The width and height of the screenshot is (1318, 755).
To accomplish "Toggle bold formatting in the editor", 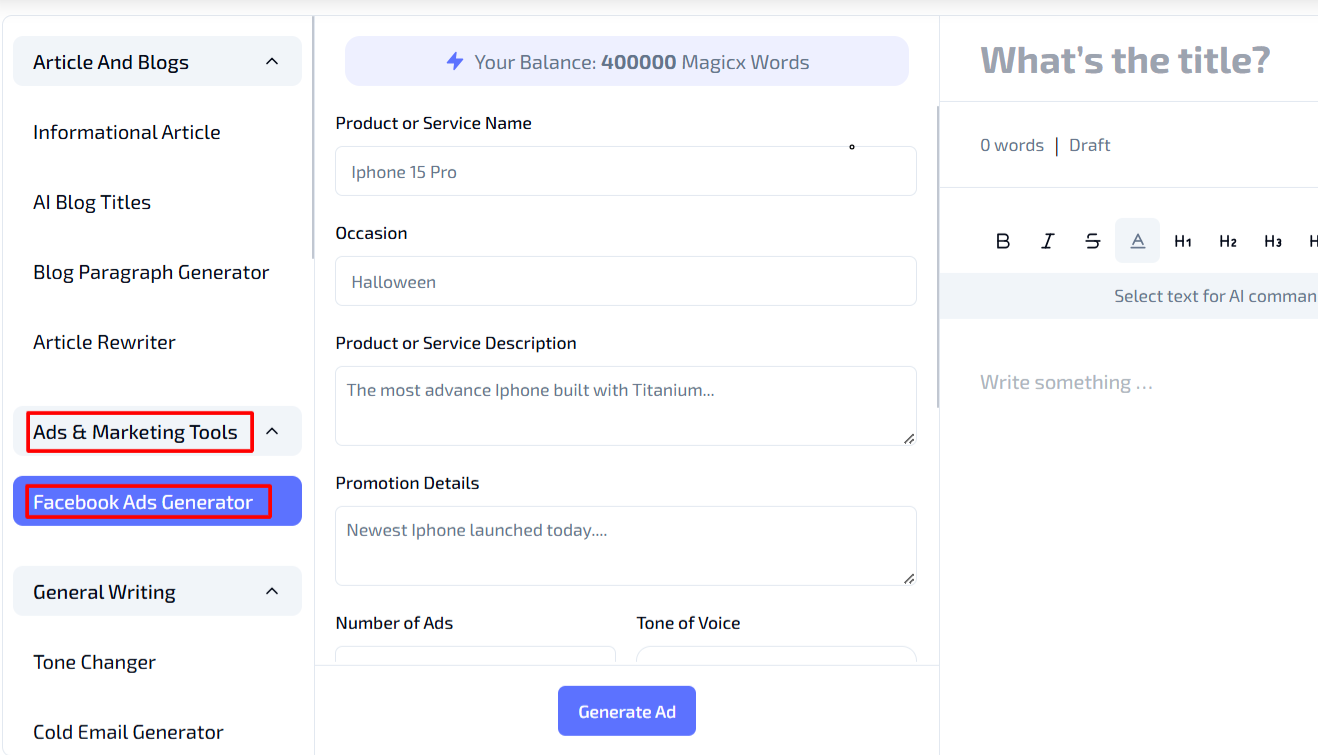I will (1003, 241).
